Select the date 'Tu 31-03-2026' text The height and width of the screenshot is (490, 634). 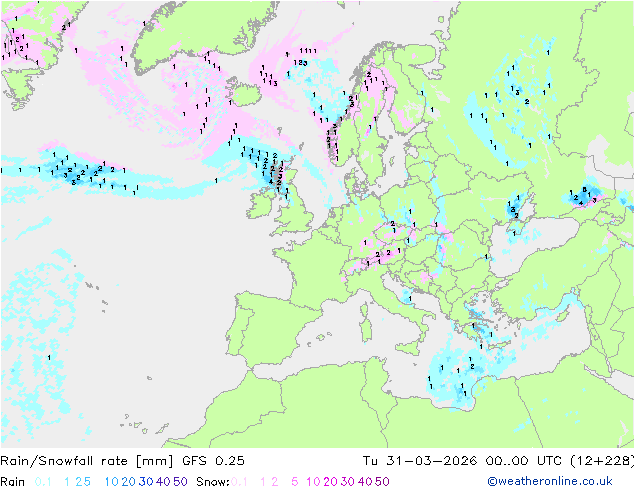click(420, 461)
